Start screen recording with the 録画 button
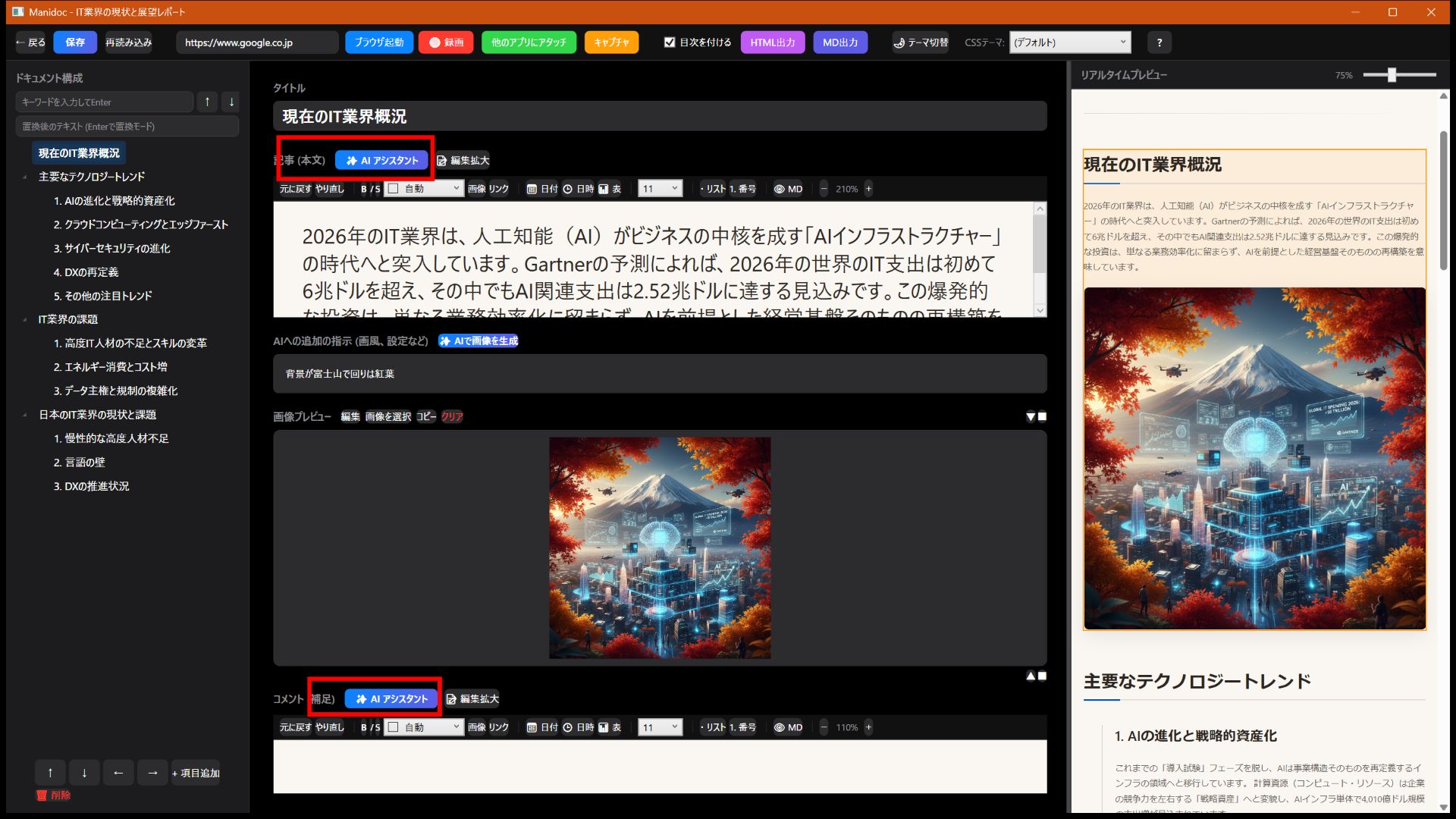1456x819 pixels. (446, 42)
